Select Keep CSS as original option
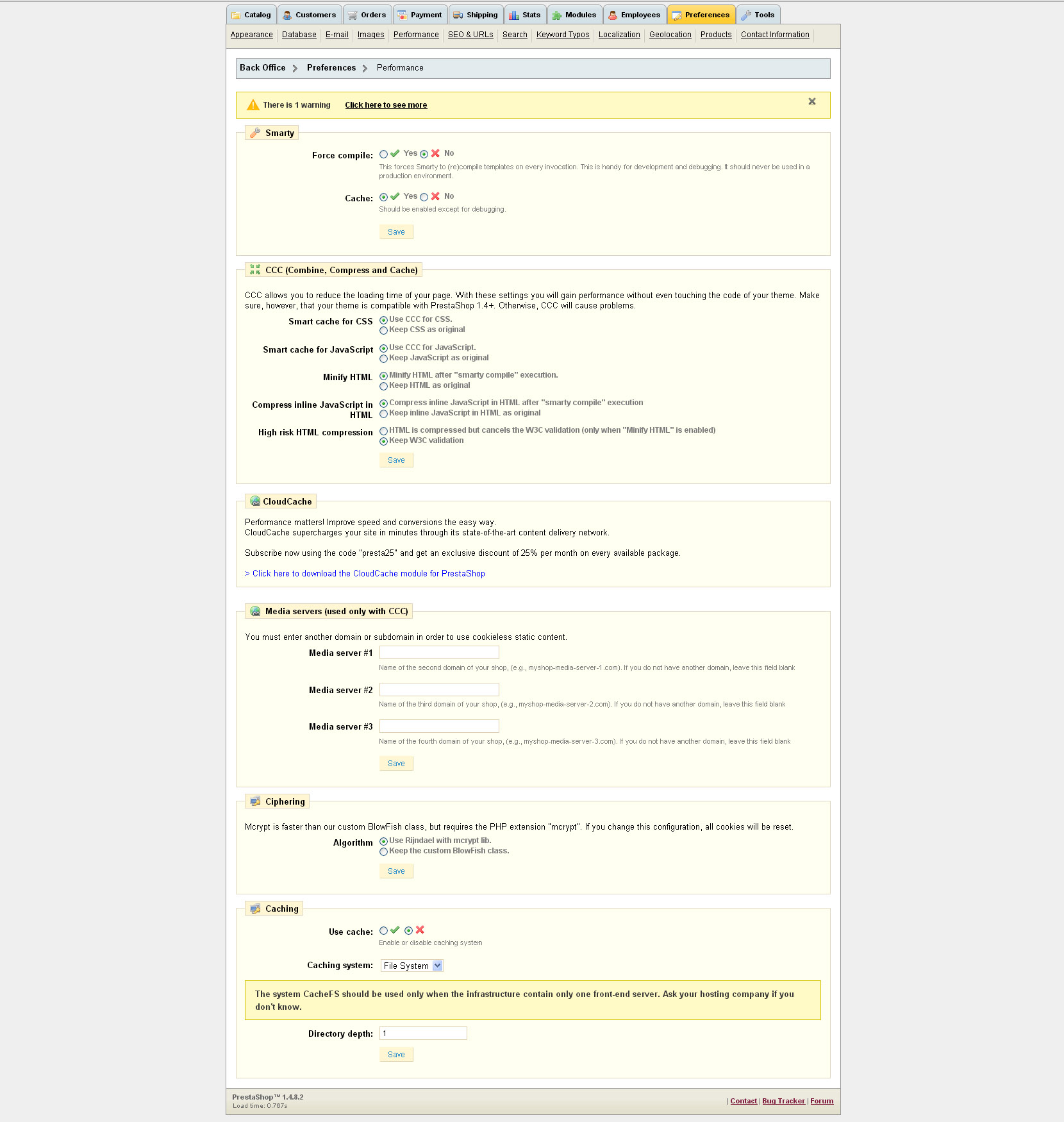This screenshot has width=1064, height=1122. tap(383, 331)
